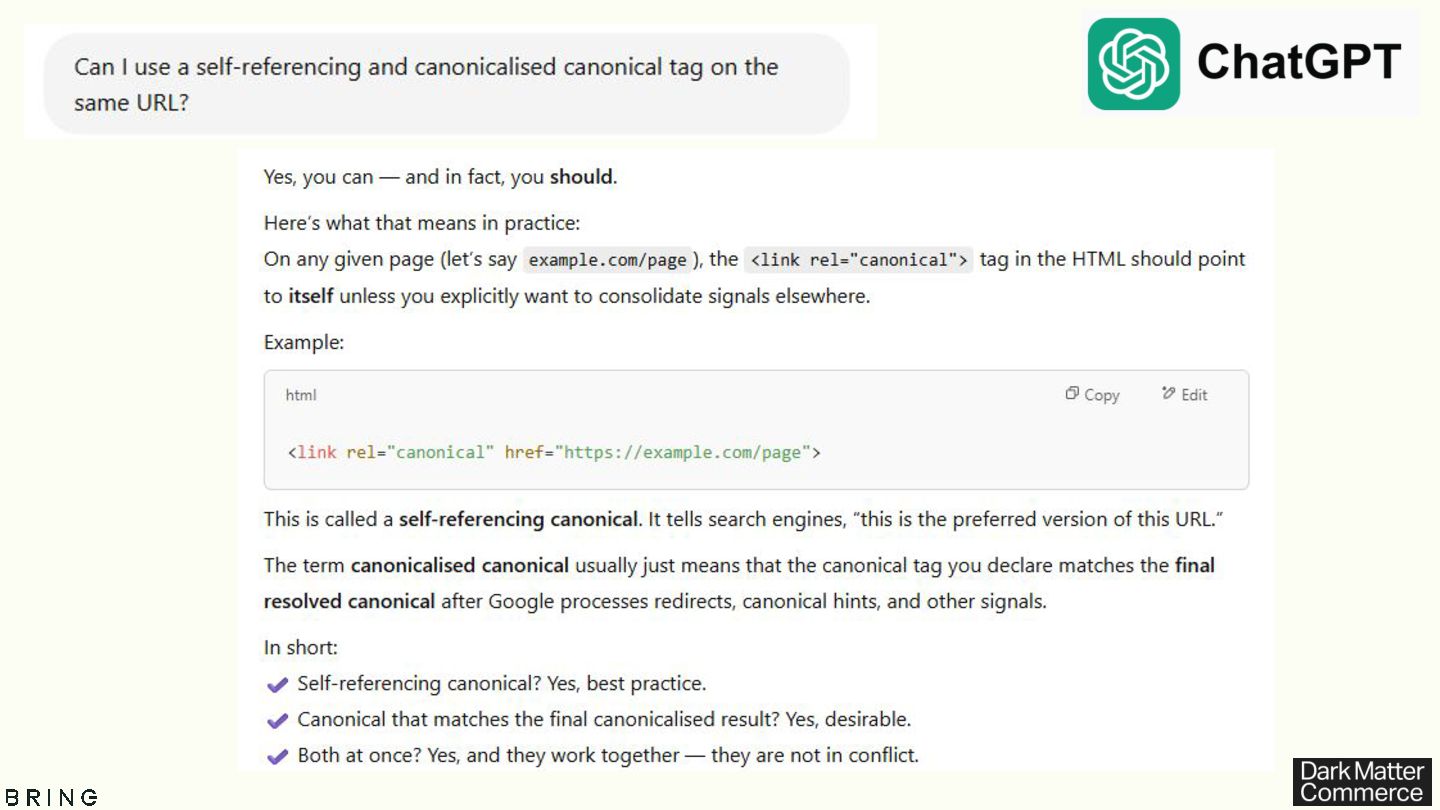1440x810 pixels.
Task: Click the user question message bubble
Action: click(447, 84)
